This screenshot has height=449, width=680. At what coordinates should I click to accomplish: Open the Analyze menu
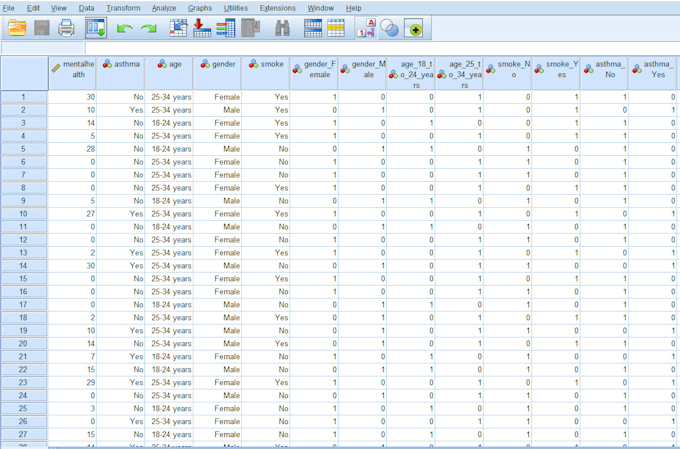pyautogui.click(x=164, y=8)
